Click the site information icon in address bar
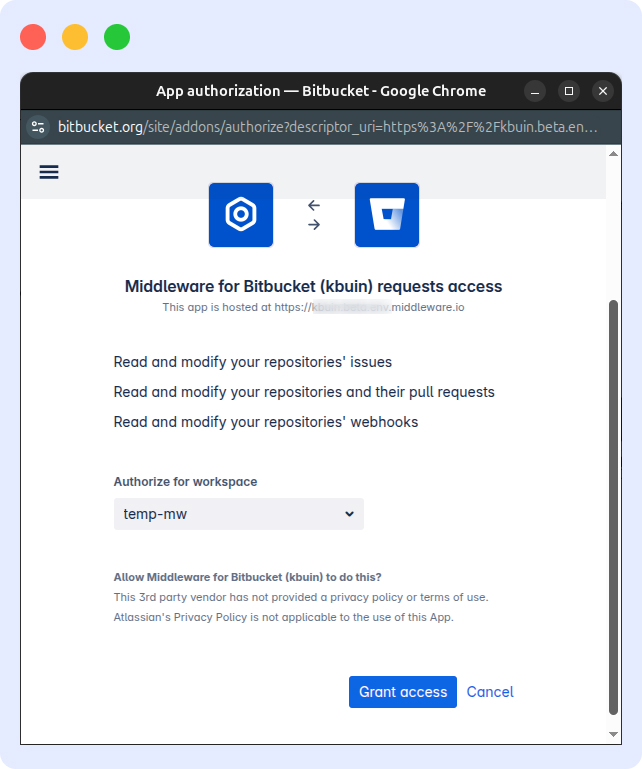 [x=38, y=128]
